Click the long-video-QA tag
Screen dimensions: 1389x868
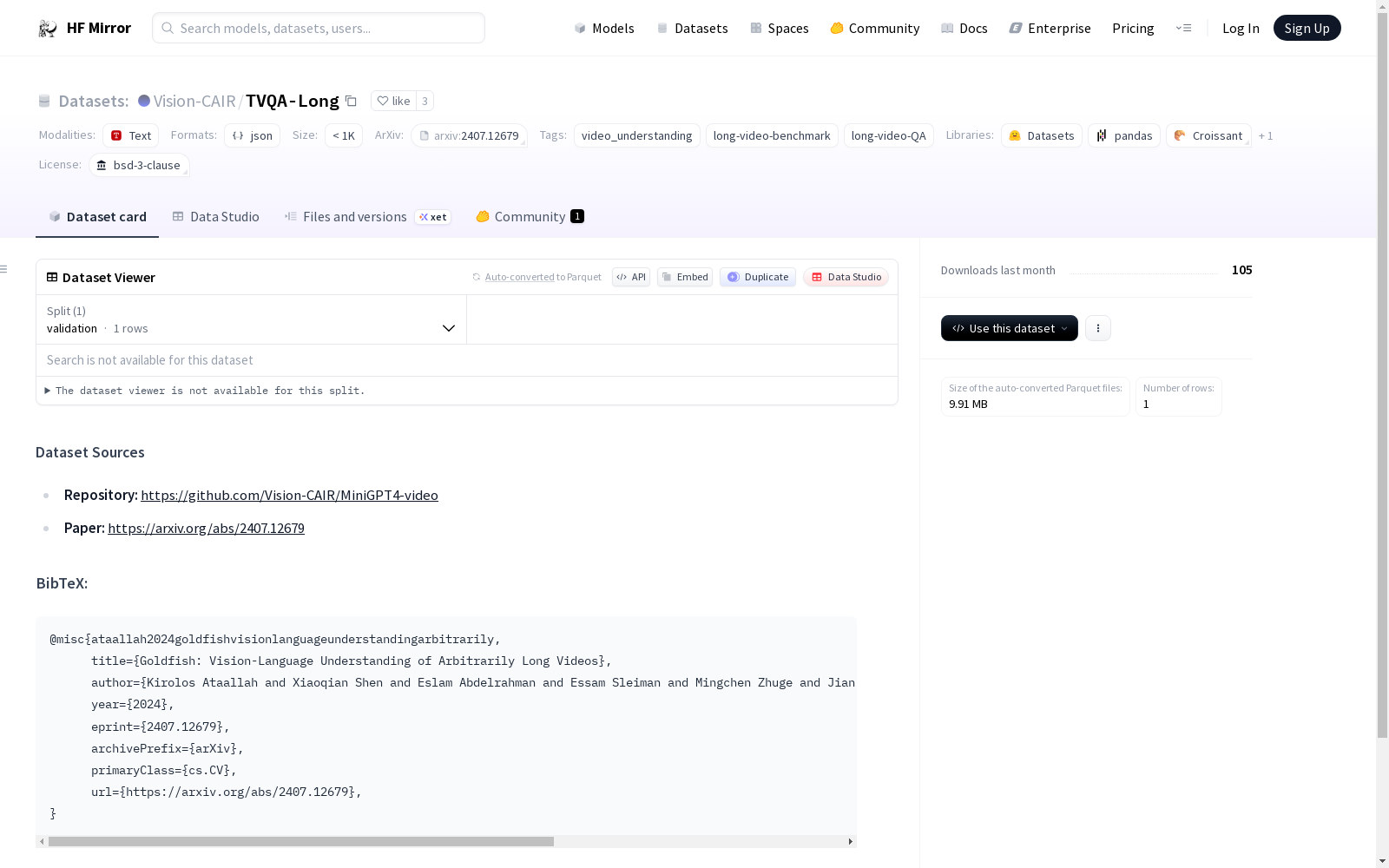point(889,135)
